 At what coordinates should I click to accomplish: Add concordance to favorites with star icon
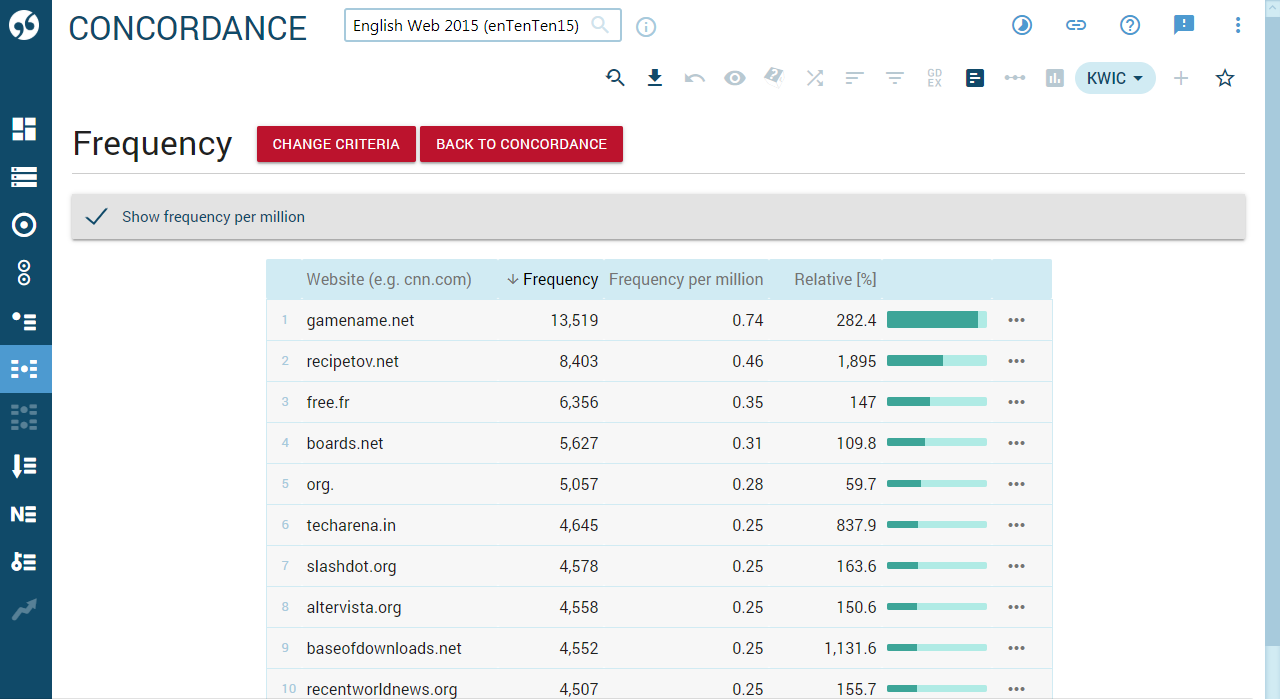[x=1225, y=78]
